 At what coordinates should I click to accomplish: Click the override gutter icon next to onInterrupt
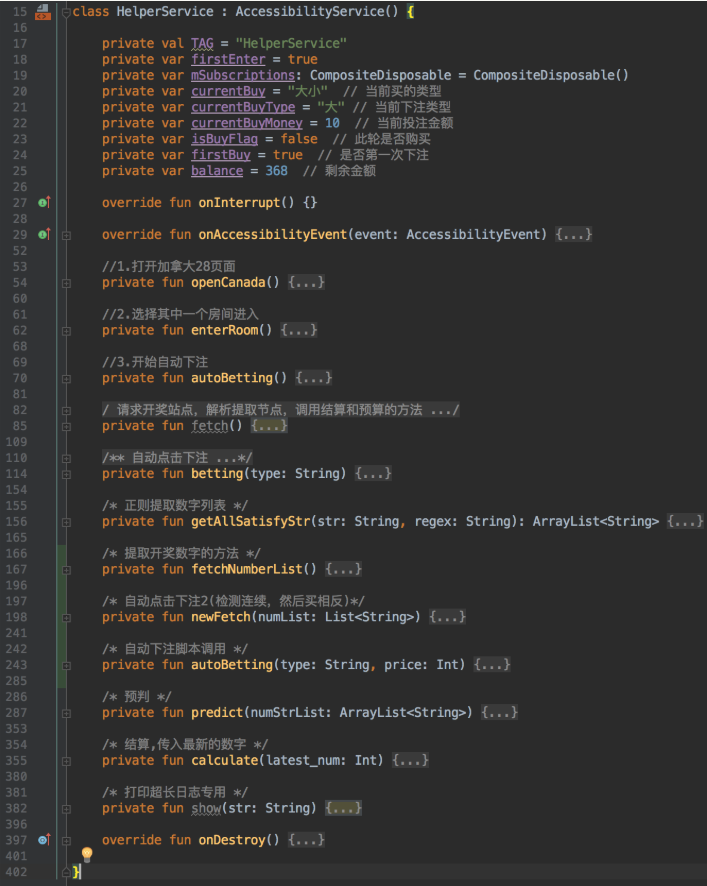pyautogui.click(x=43, y=203)
